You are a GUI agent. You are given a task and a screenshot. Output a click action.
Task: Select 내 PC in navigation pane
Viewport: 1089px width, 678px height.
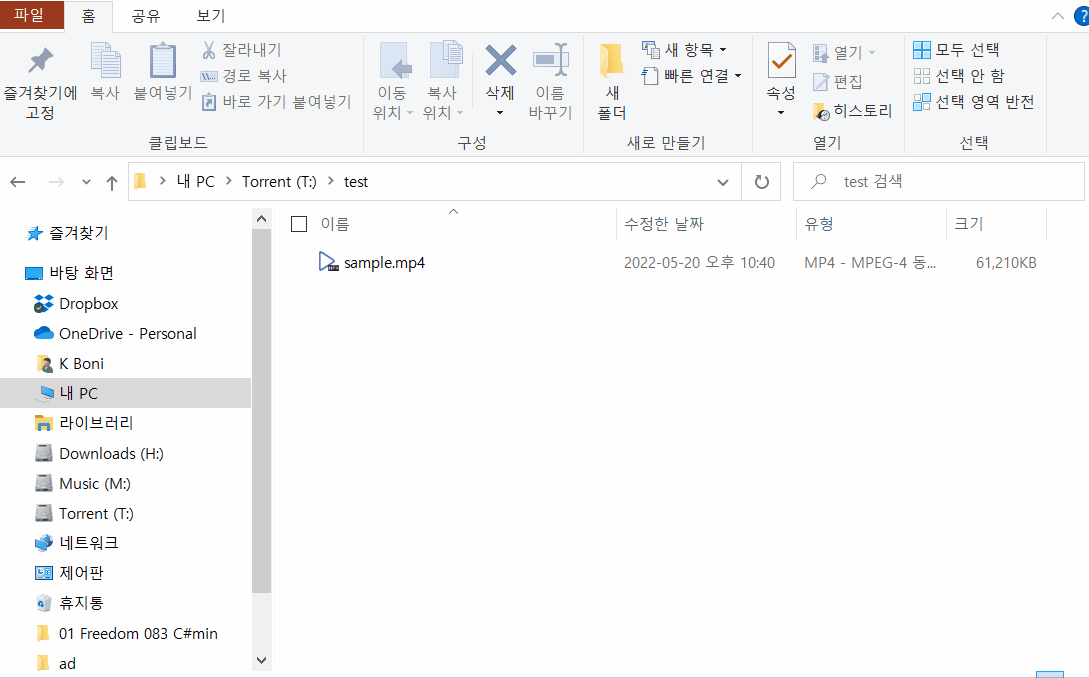tap(125, 393)
